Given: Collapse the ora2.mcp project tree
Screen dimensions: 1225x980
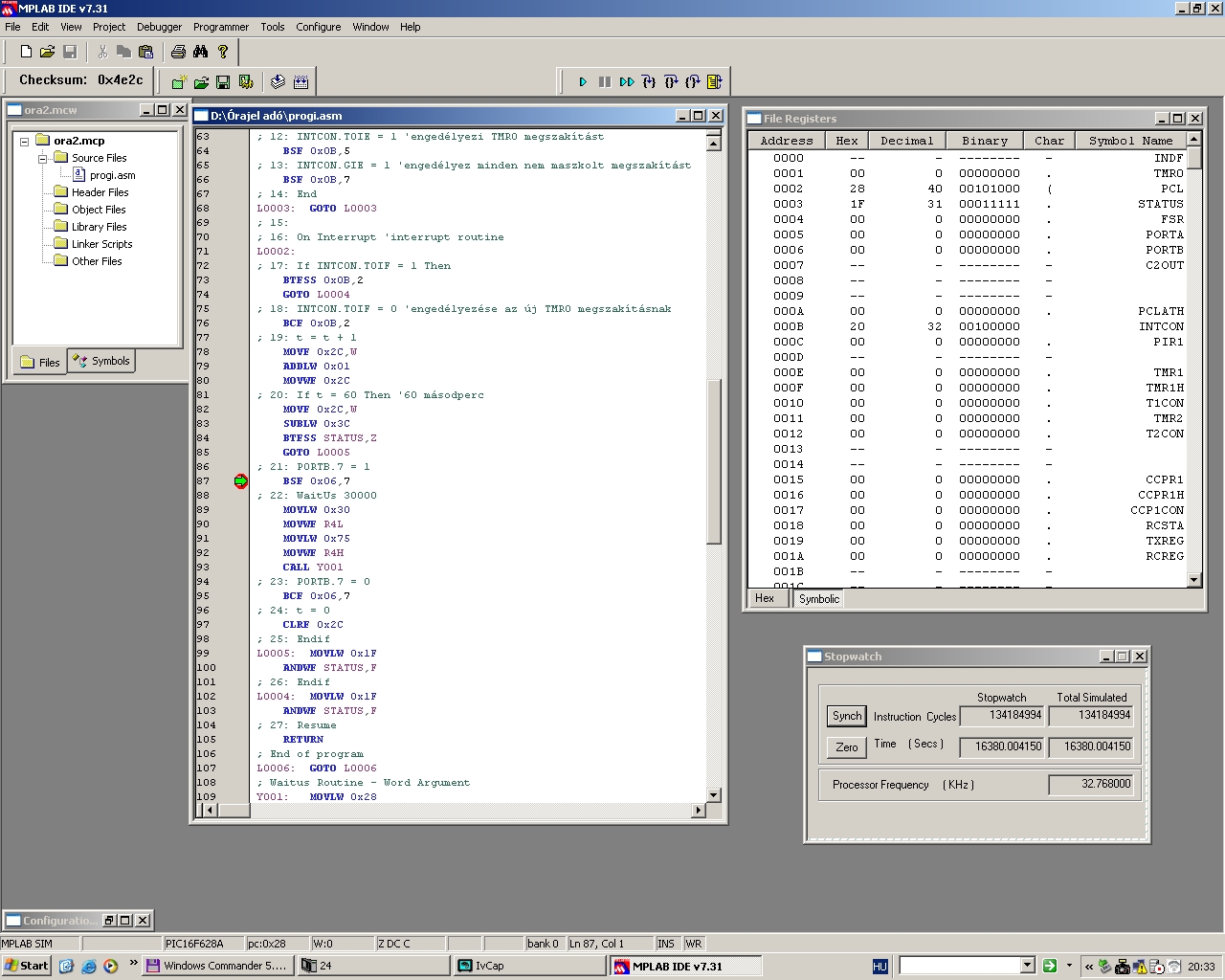Looking at the screenshot, I should click(x=25, y=141).
